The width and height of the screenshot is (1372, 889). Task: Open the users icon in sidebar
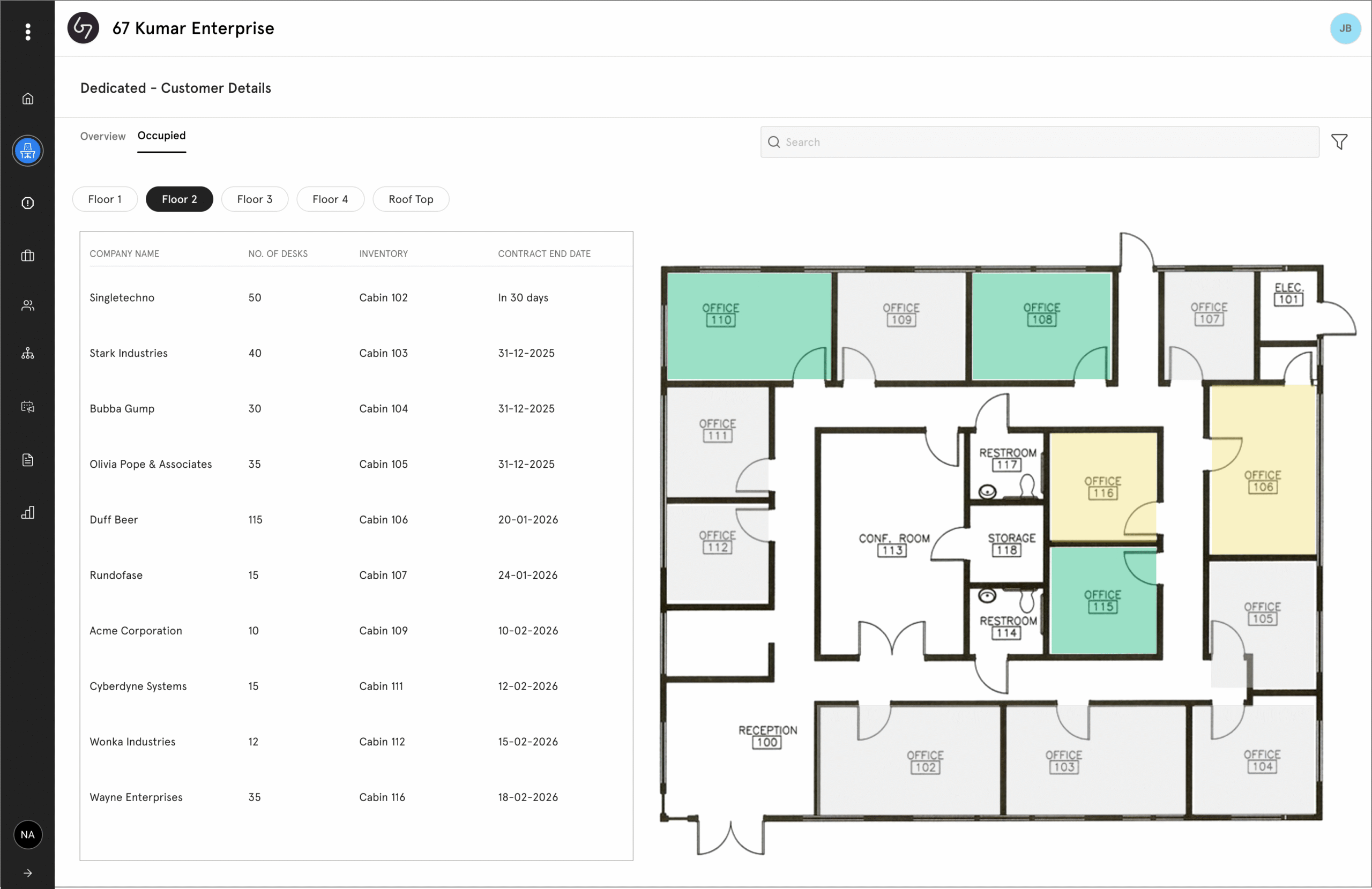point(28,305)
